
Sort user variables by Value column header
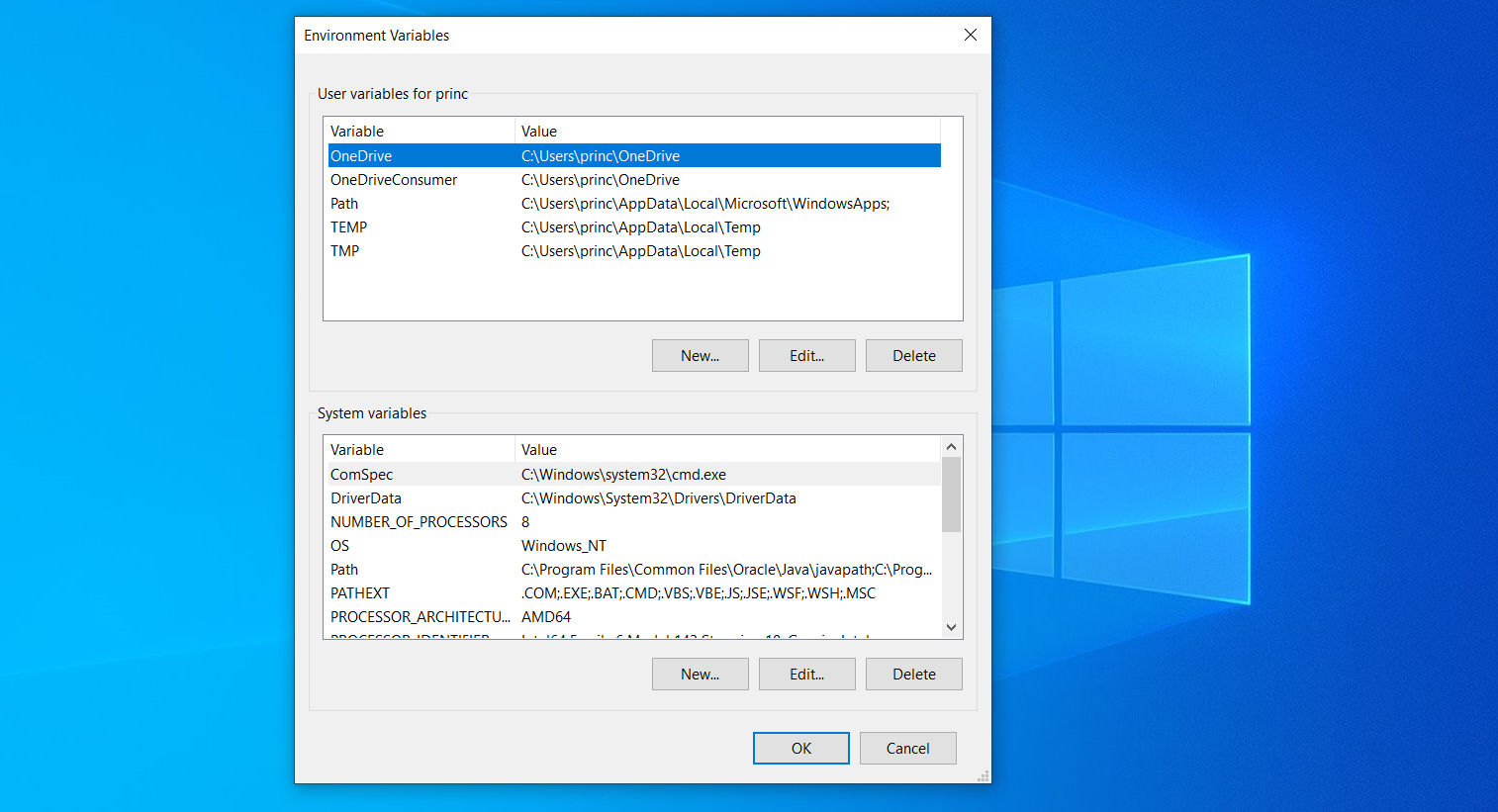(727, 132)
